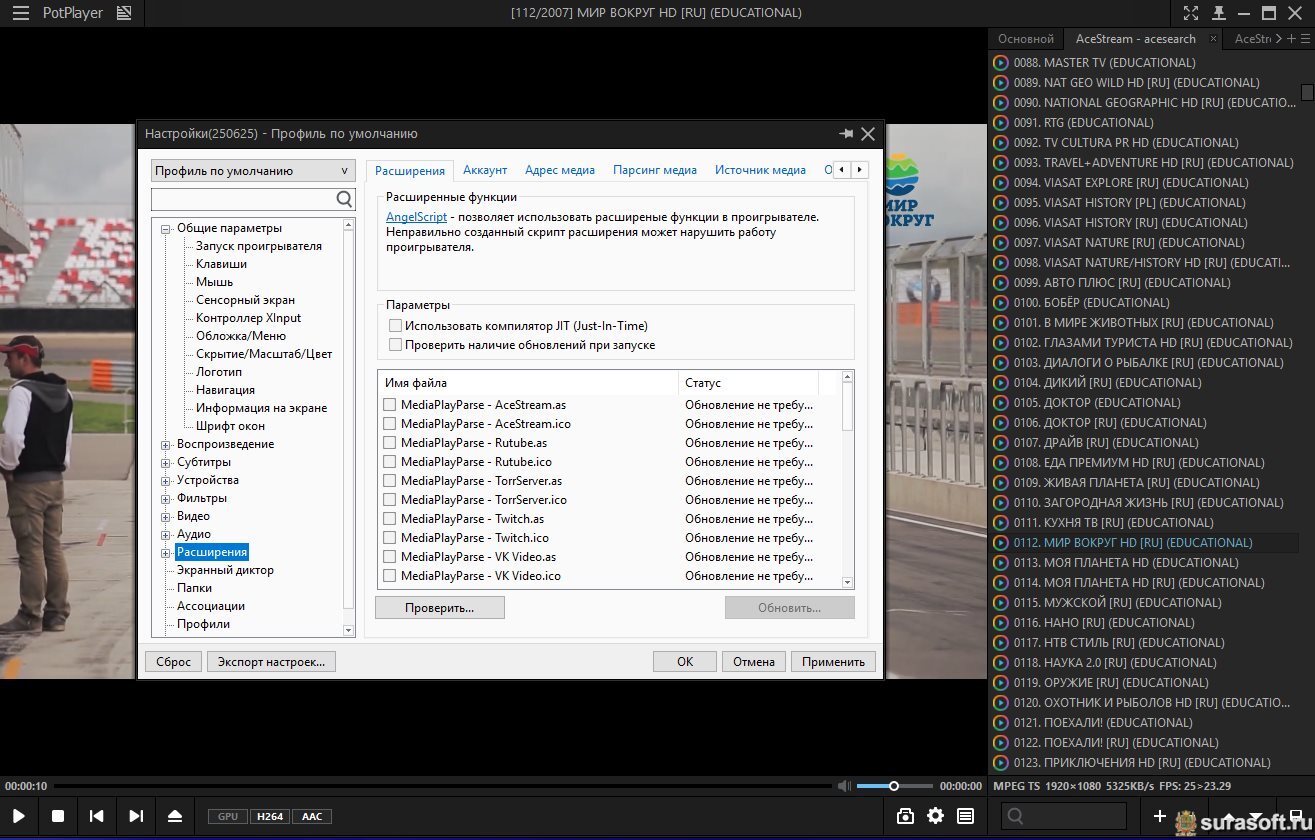Screen dimensions: 1315x840
Task: Adjust the volume slider
Action: (x=894, y=786)
